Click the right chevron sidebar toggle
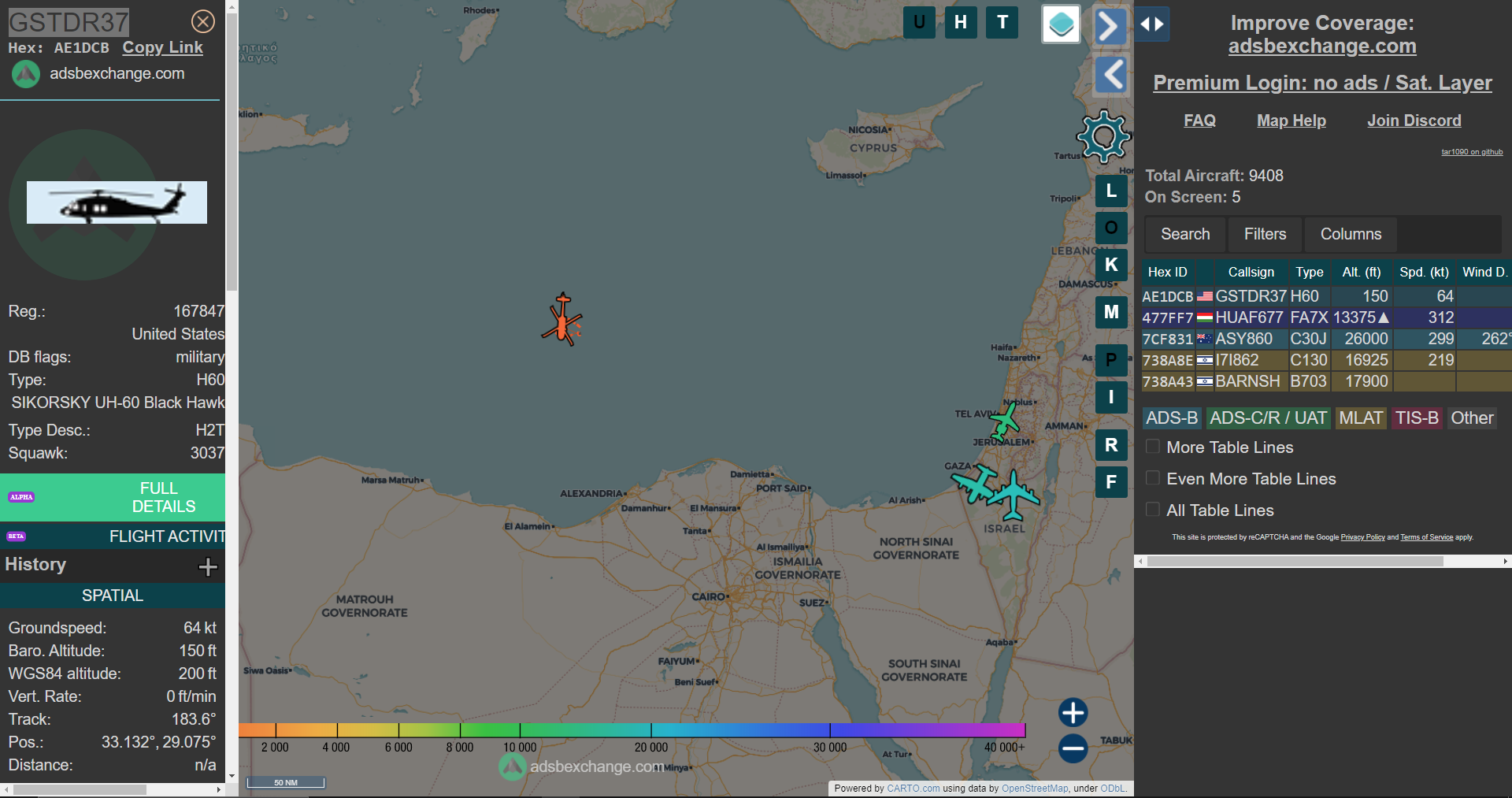This screenshot has width=1512, height=798. 1110,26
